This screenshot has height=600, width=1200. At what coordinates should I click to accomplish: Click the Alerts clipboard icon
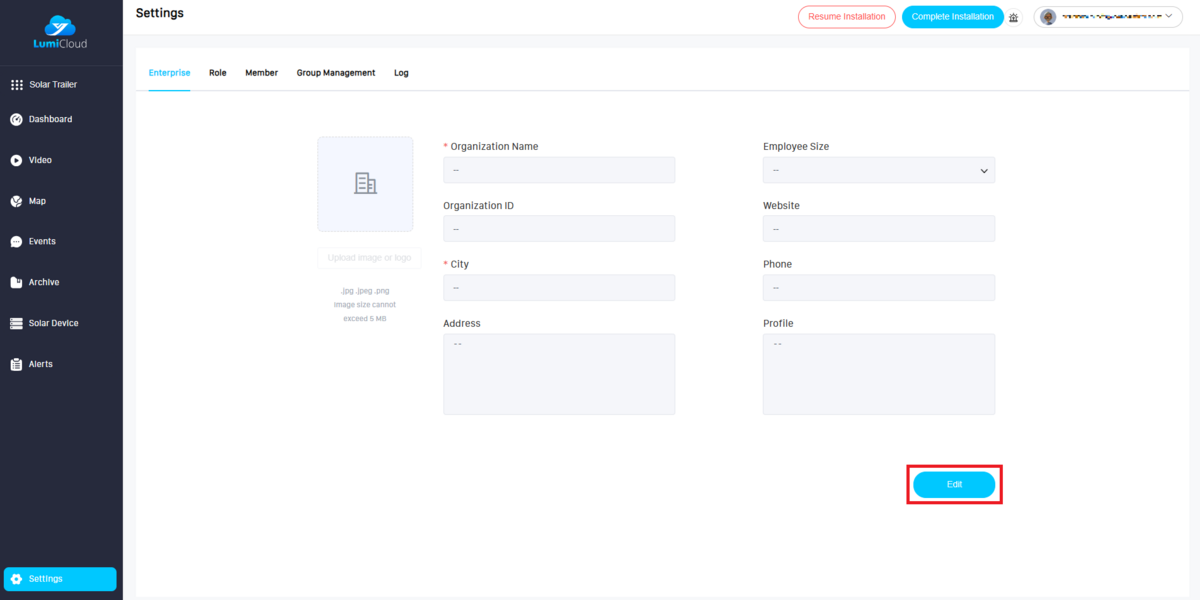[16, 365]
